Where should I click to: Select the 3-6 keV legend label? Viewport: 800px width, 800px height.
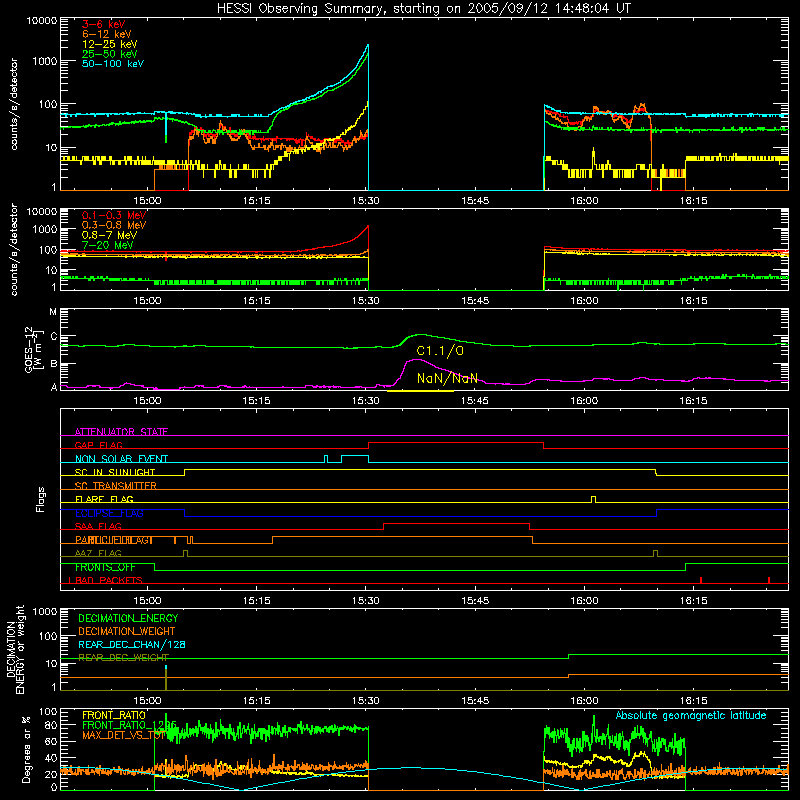click(103, 24)
